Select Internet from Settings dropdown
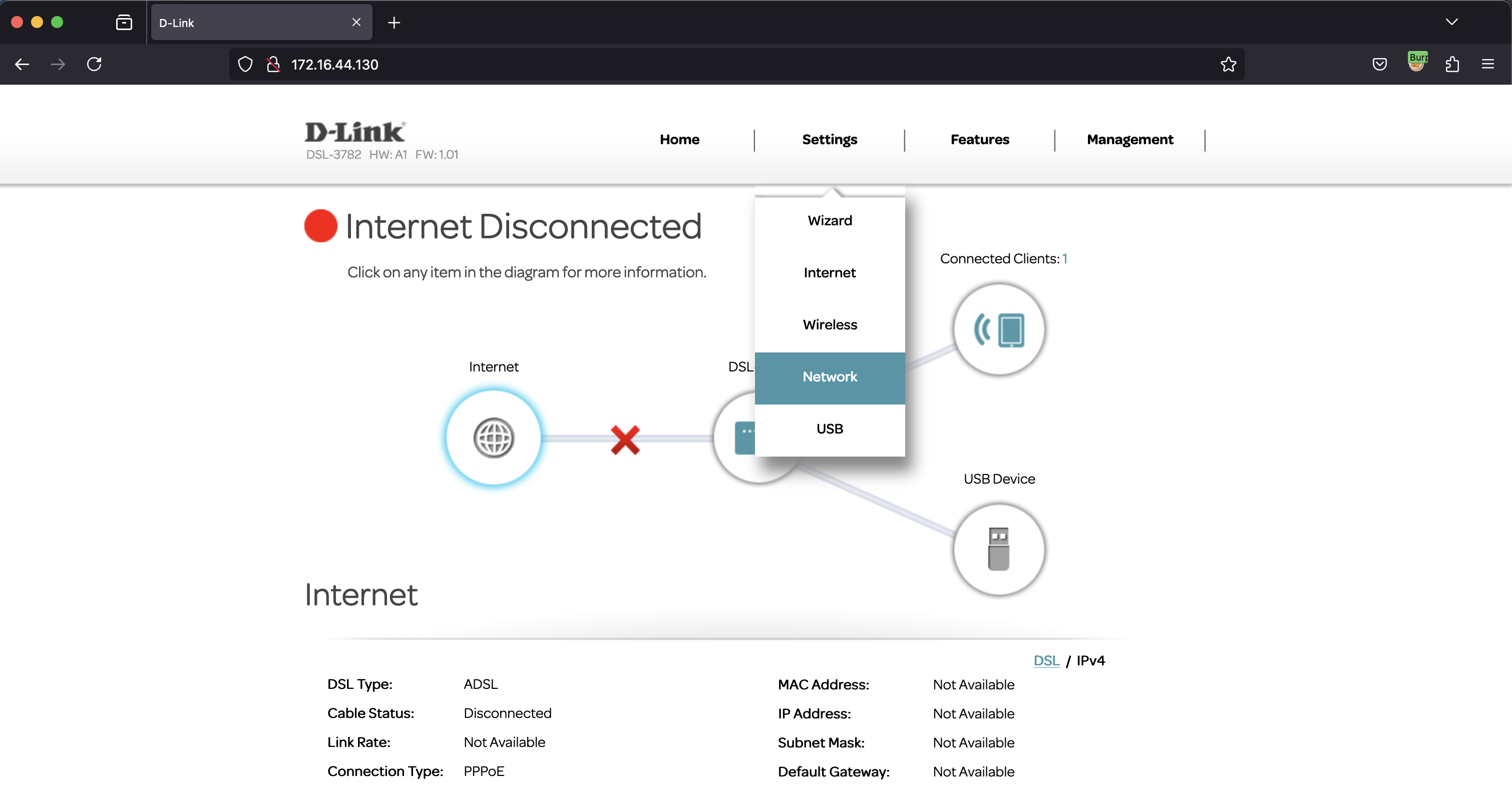Viewport: 1512px width, 788px height. 830,273
